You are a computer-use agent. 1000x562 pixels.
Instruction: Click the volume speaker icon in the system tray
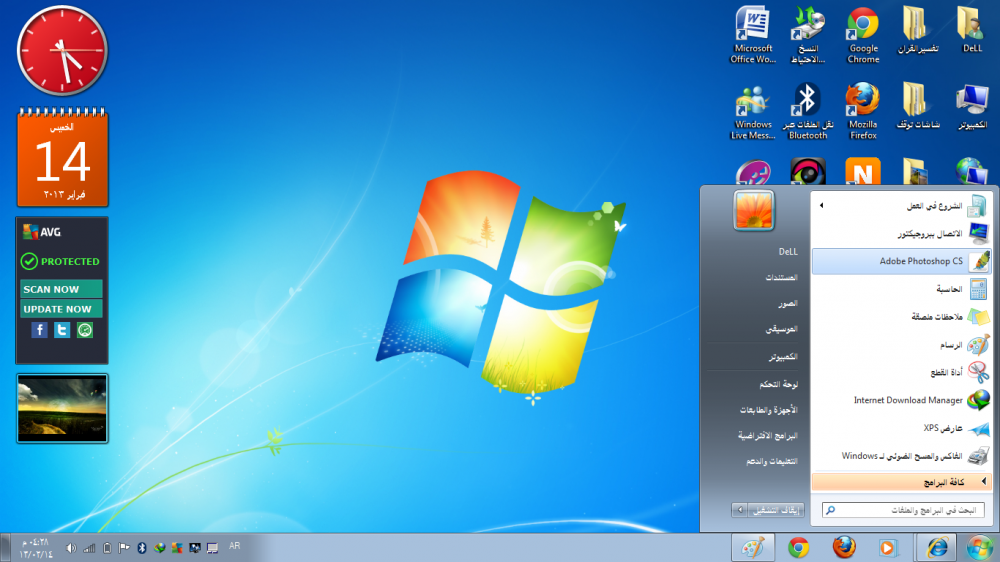pyautogui.click(x=71, y=548)
